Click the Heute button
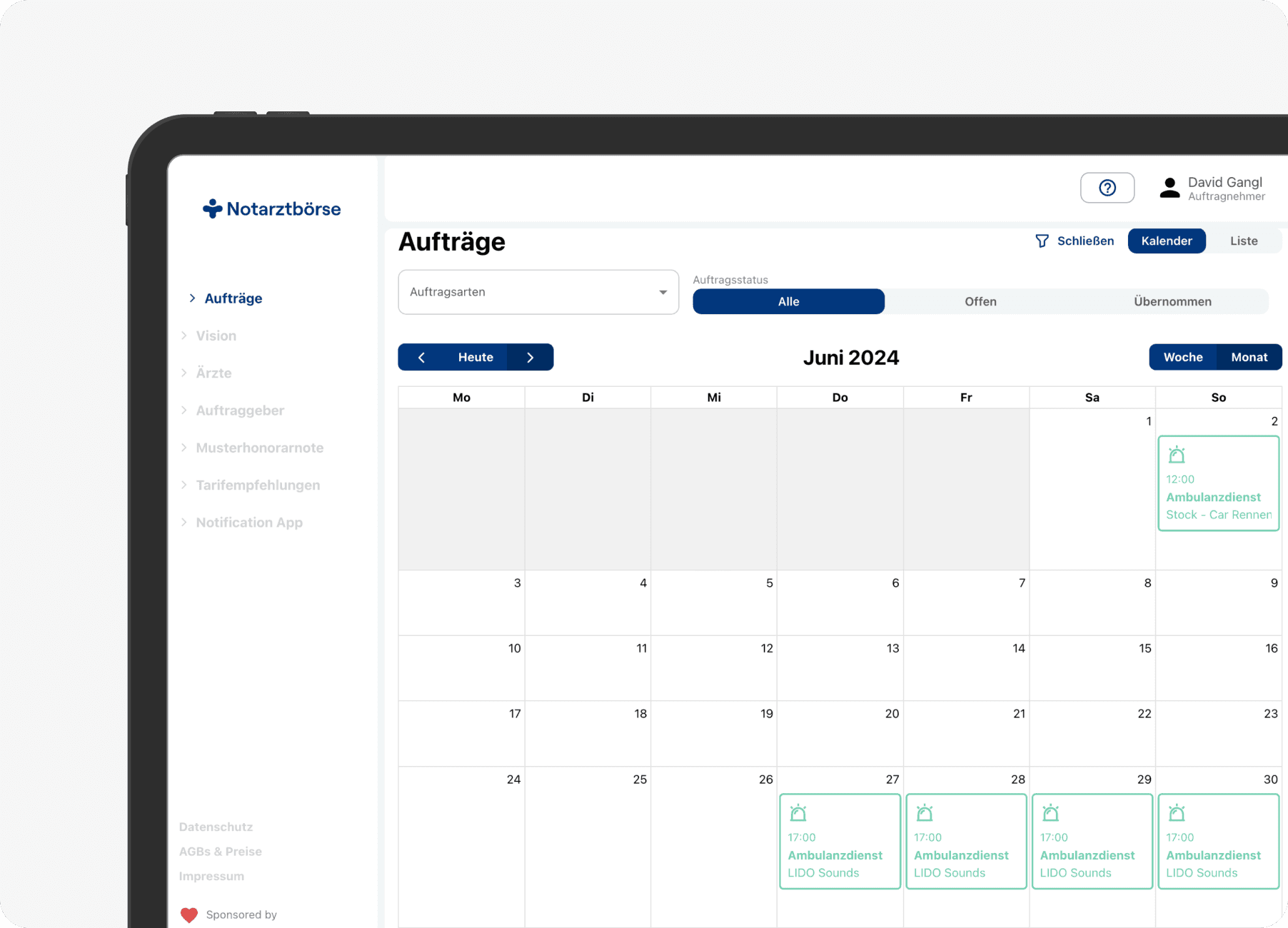Image resolution: width=1288 pixels, height=928 pixels. pyautogui.click(x=476, y=358)
